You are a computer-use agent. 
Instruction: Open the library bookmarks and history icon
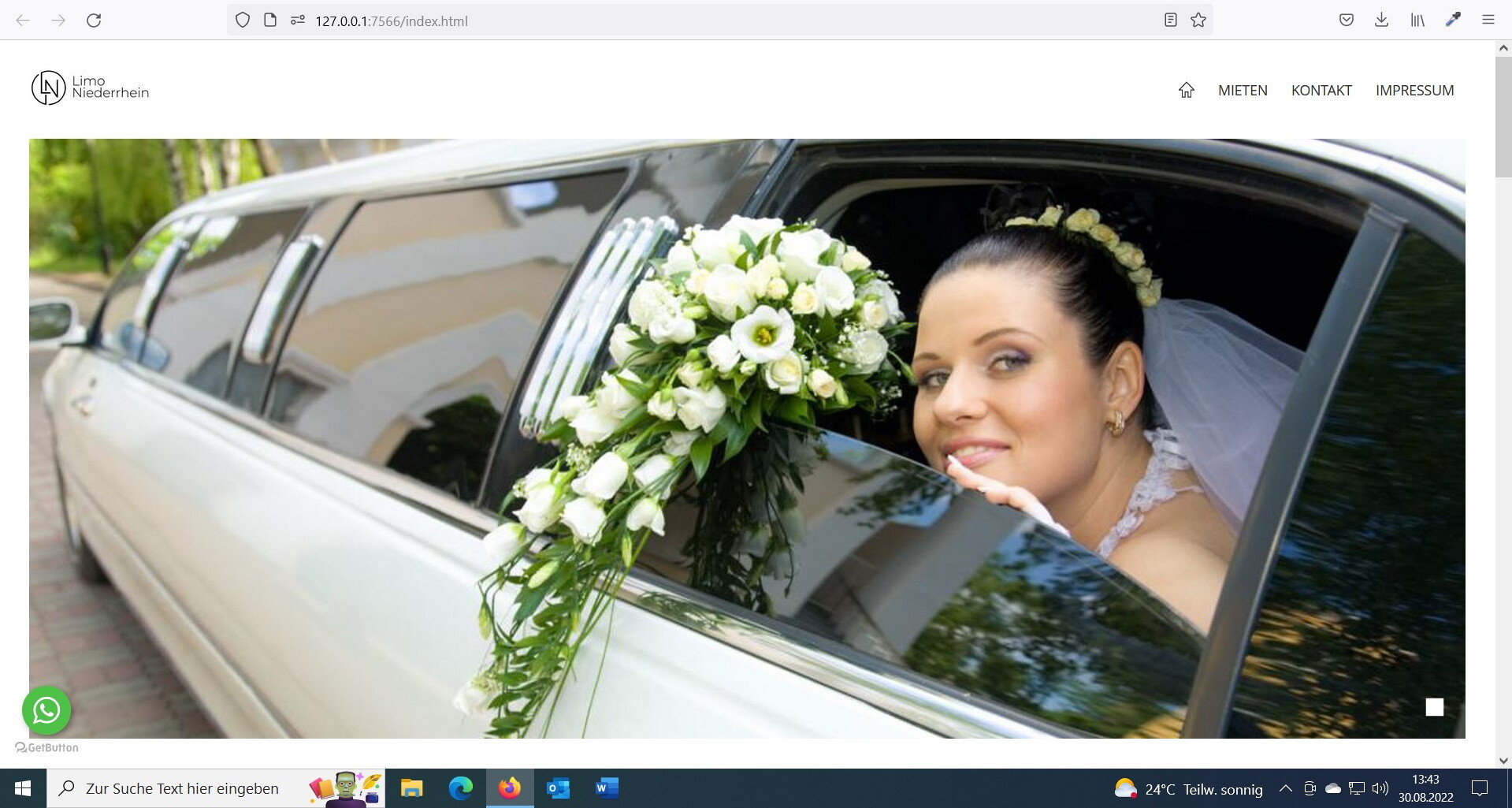click(x=1417, y=20)
